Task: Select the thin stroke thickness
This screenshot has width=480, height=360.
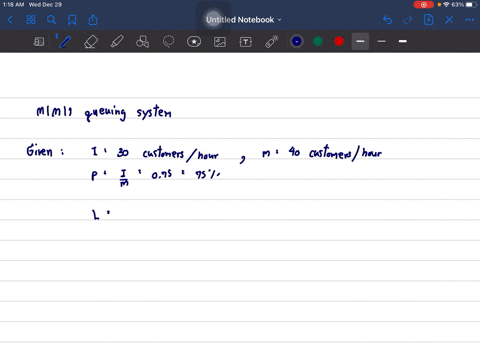Action: (382, 41)
